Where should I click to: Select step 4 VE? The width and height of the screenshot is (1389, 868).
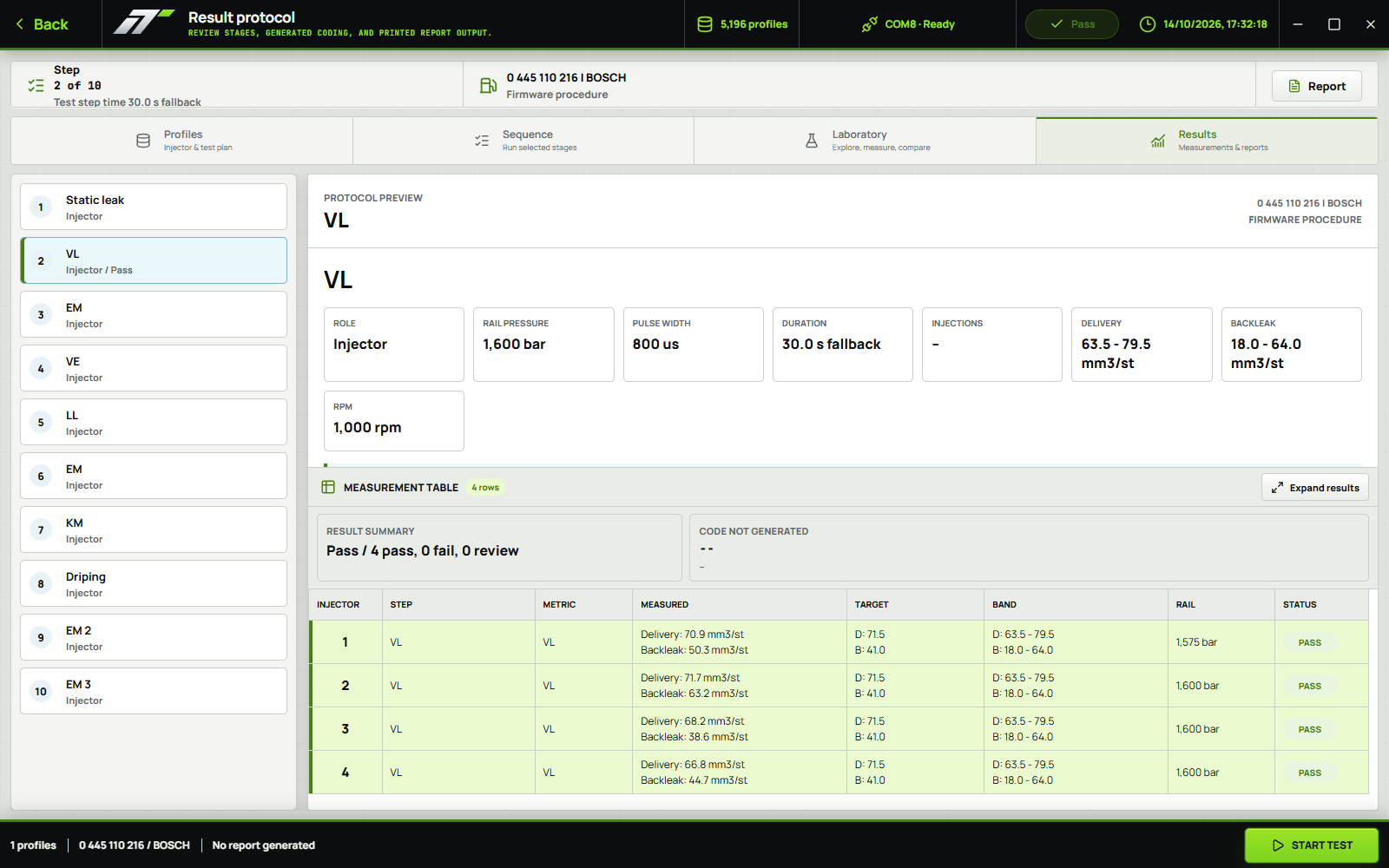click(154, 368)
